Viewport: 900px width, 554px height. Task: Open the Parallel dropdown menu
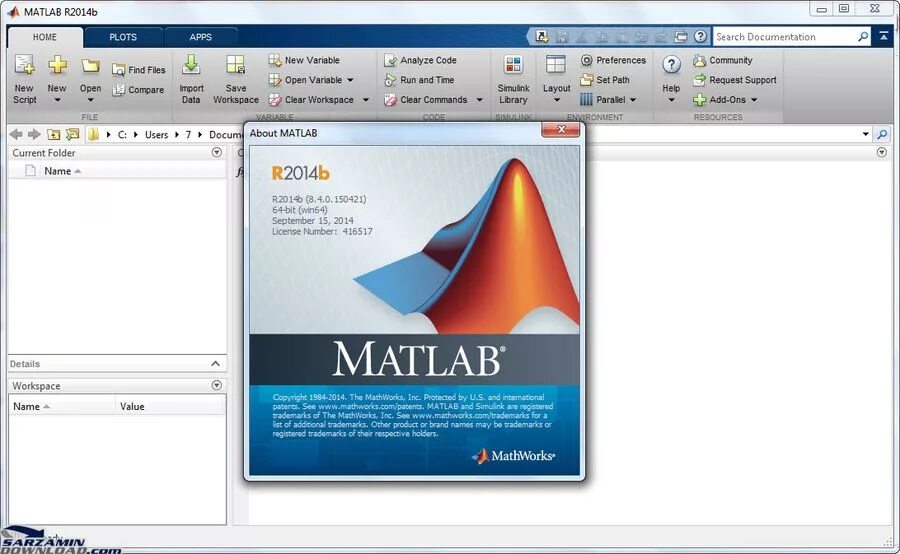[608, 100]
